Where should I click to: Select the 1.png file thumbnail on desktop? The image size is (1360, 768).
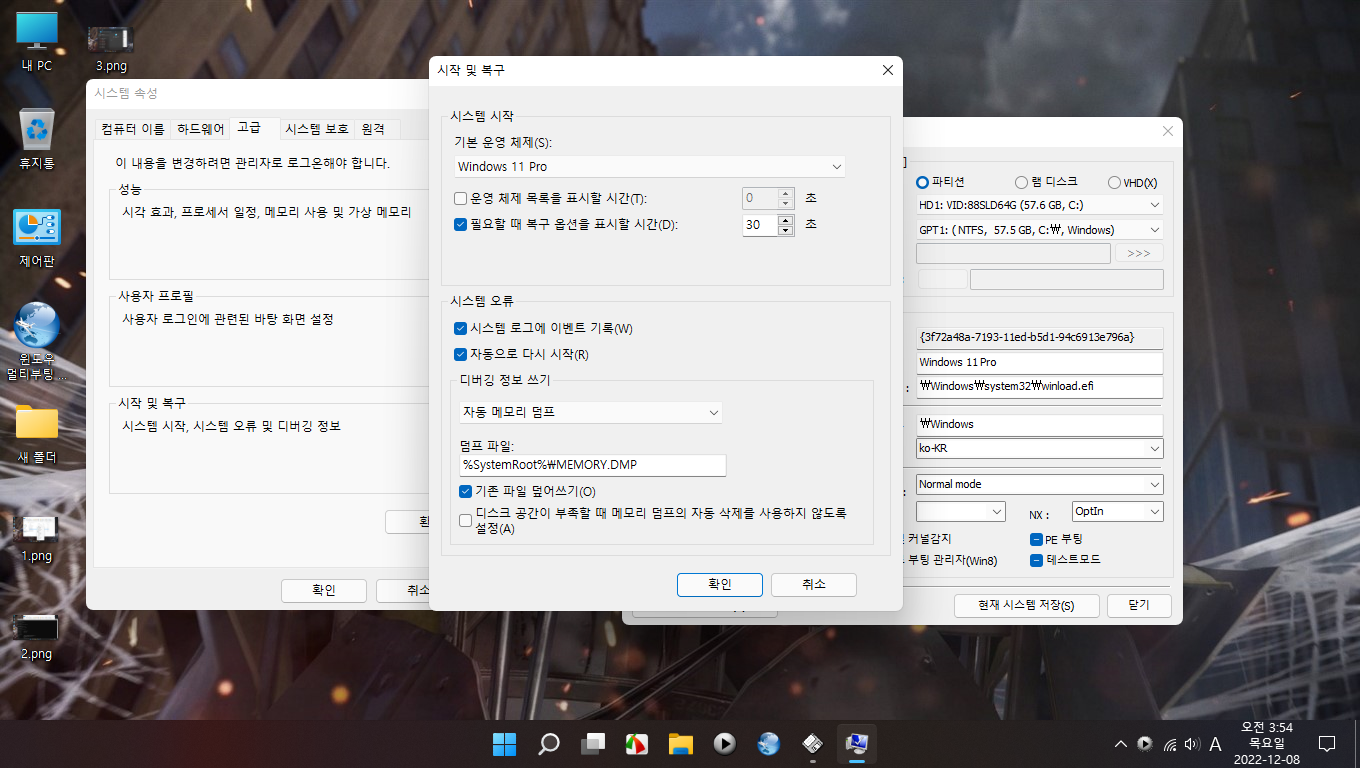point(37,538)
